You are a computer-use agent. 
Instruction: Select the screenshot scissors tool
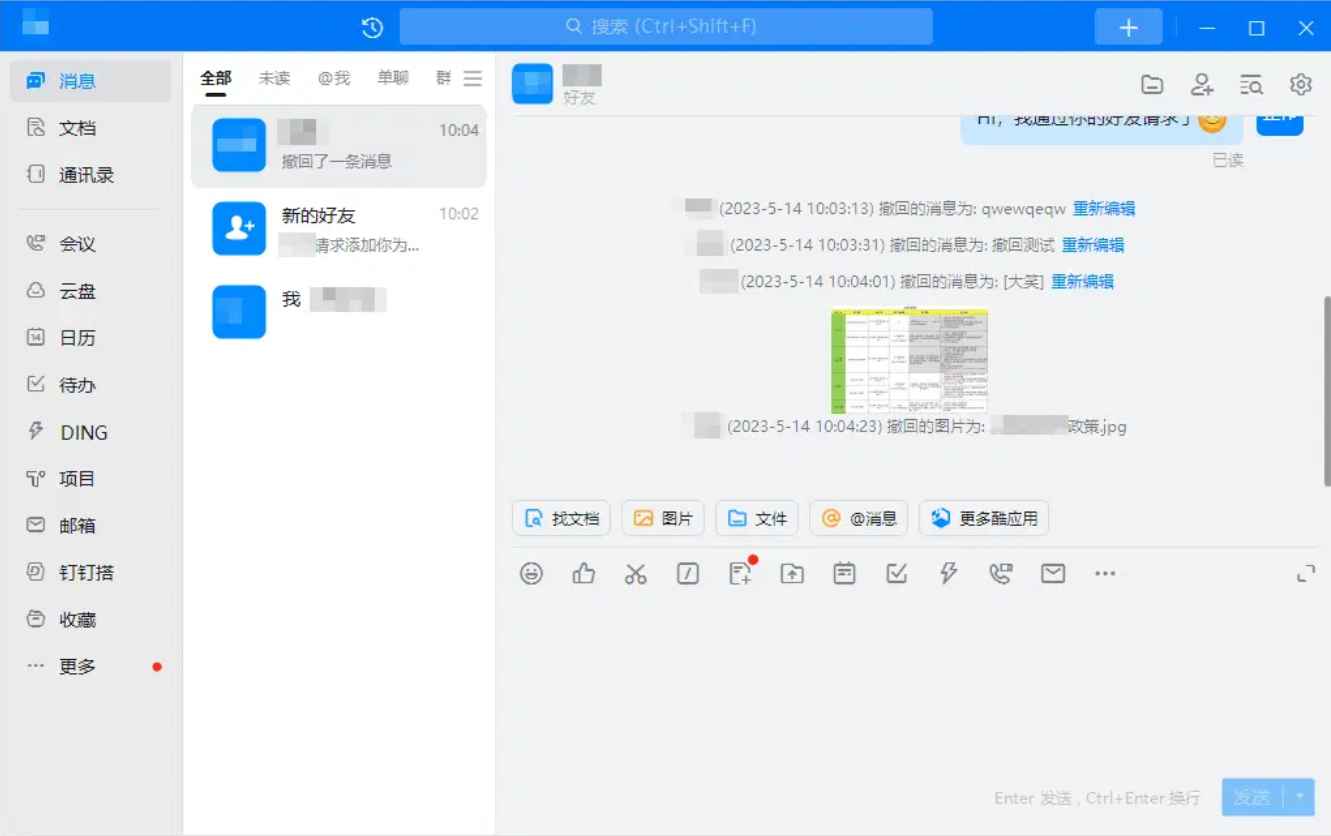[635, 573]
